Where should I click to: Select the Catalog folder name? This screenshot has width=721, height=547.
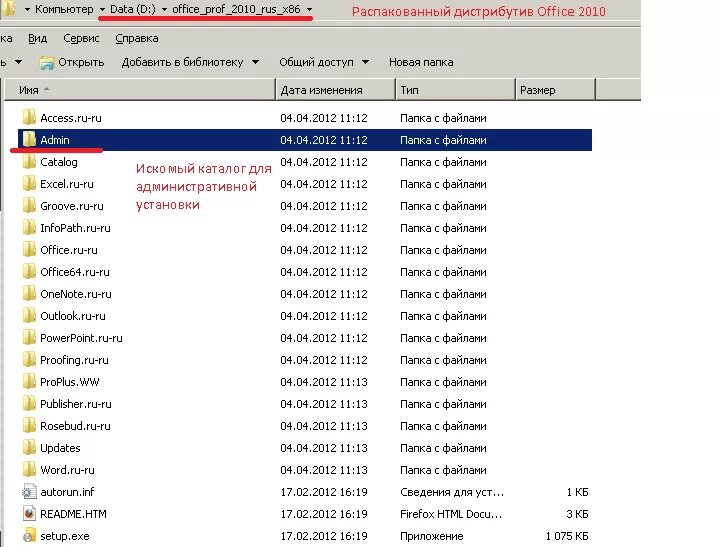59,162
